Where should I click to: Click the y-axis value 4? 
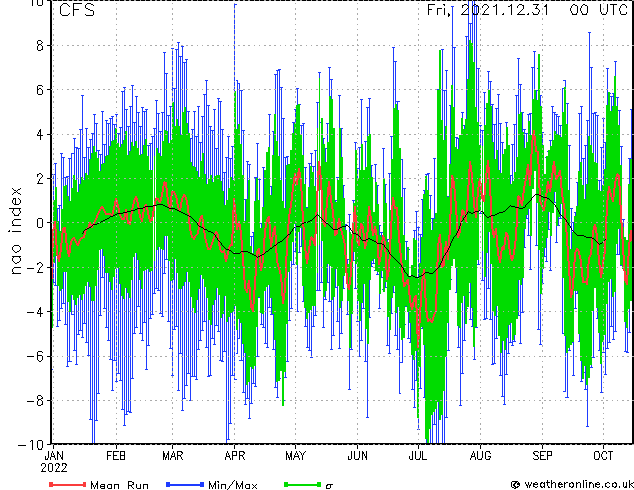40,135
